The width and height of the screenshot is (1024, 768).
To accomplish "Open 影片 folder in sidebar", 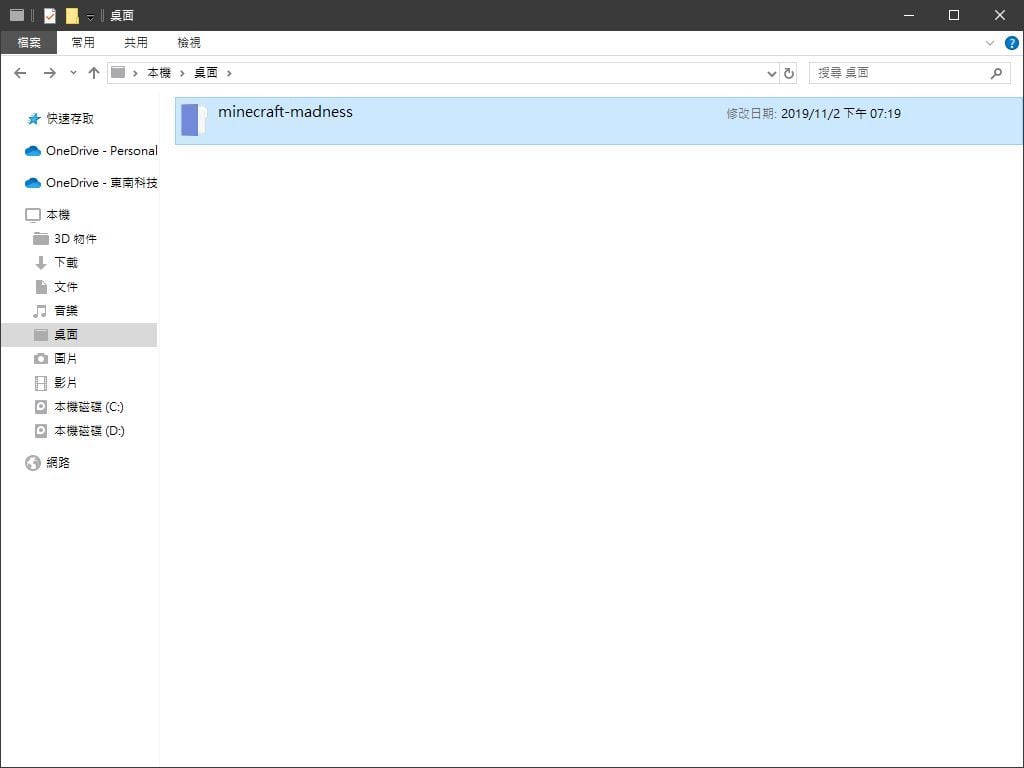I will pos(66,383).
